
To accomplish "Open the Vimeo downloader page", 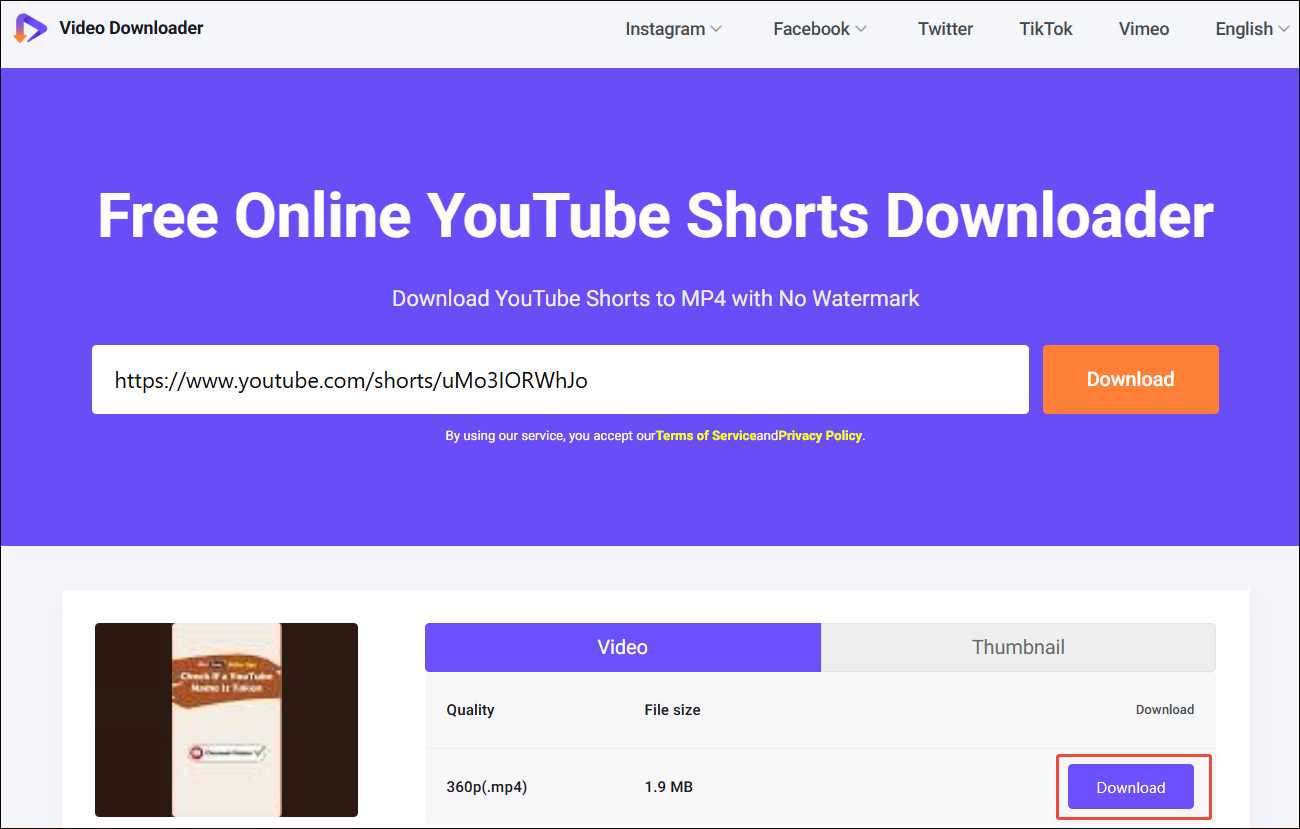I will coord(1144,29).
